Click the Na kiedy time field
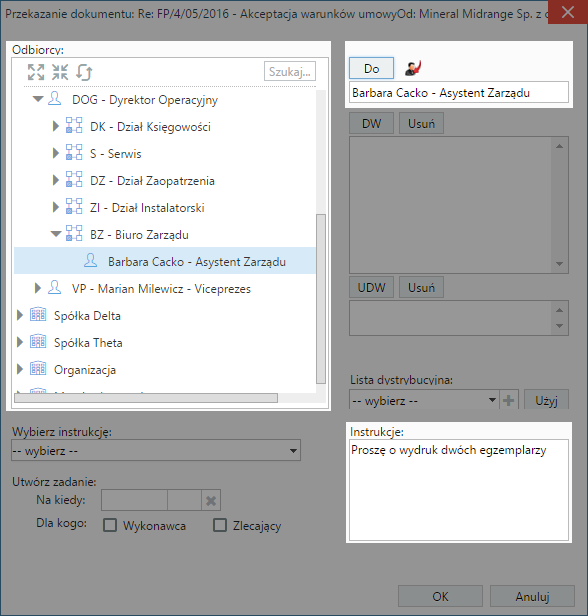Screen dimensions: 588x616 [x=185, y=500]
